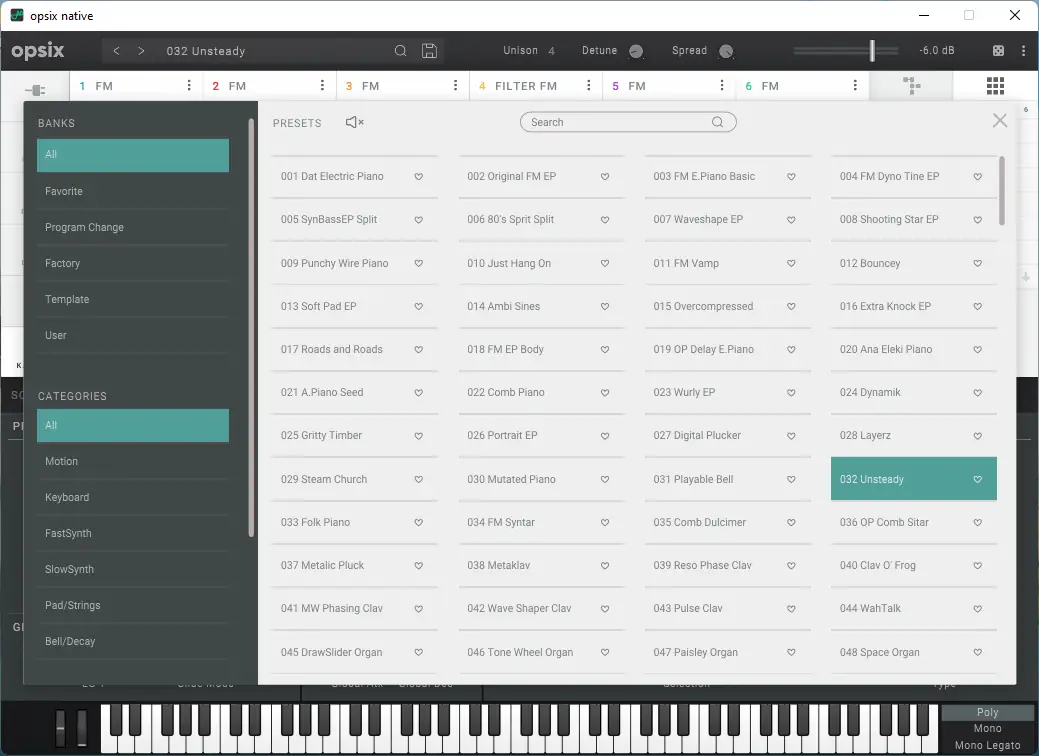1039x756 pixels.
Task: Go to previous preset arrow
Action: click(x=116, y=51)
